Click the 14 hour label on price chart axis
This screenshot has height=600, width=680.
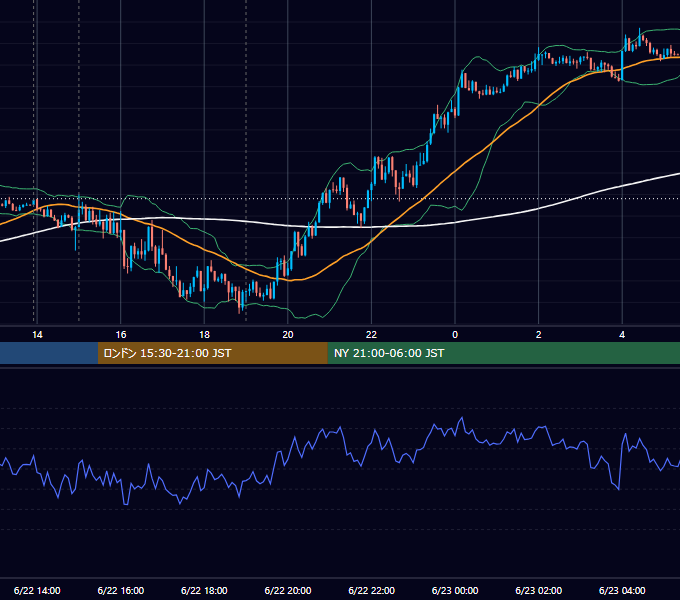point(37,335)
